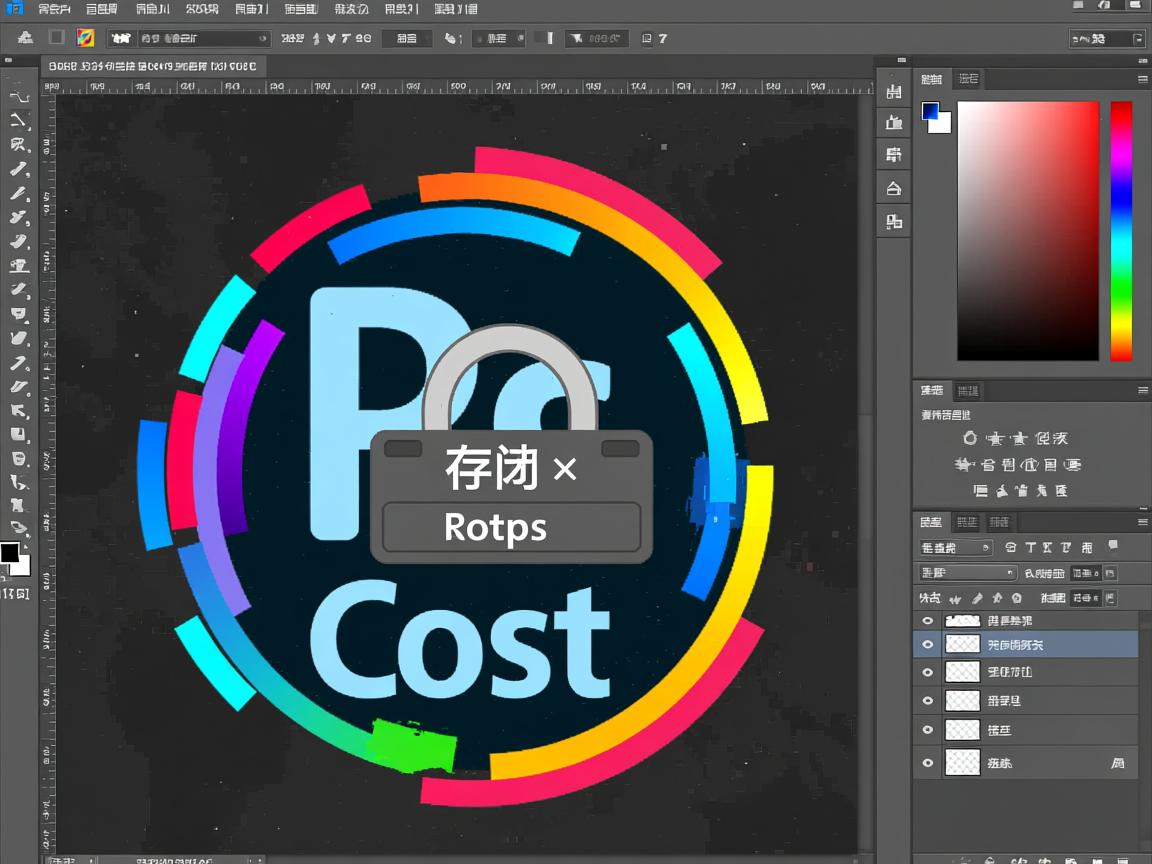The width and height of the screenshot is (1152, 864).
Task: Click the lock icon on the bottom layer
Action: (1117, 763)
